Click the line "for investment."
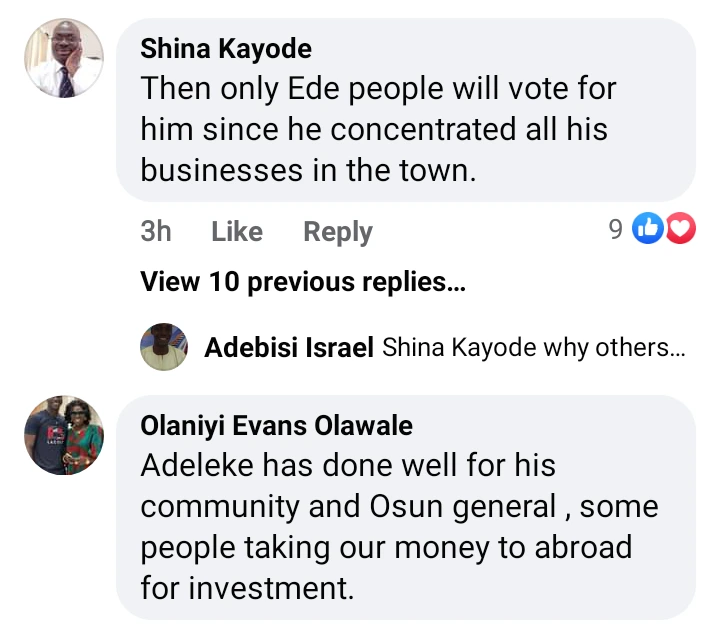 coord(247,588)
